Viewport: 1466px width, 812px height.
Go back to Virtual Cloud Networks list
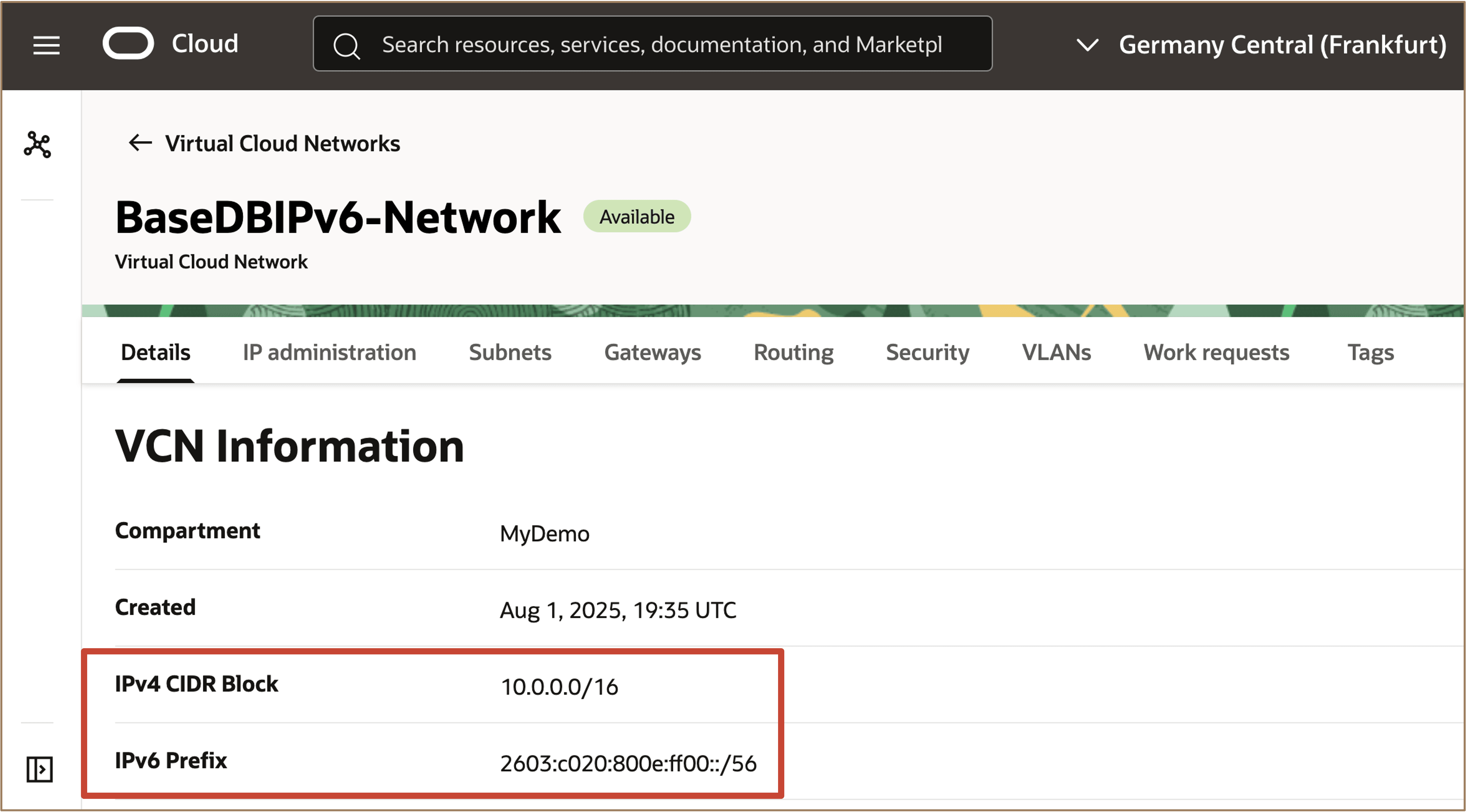282,143
